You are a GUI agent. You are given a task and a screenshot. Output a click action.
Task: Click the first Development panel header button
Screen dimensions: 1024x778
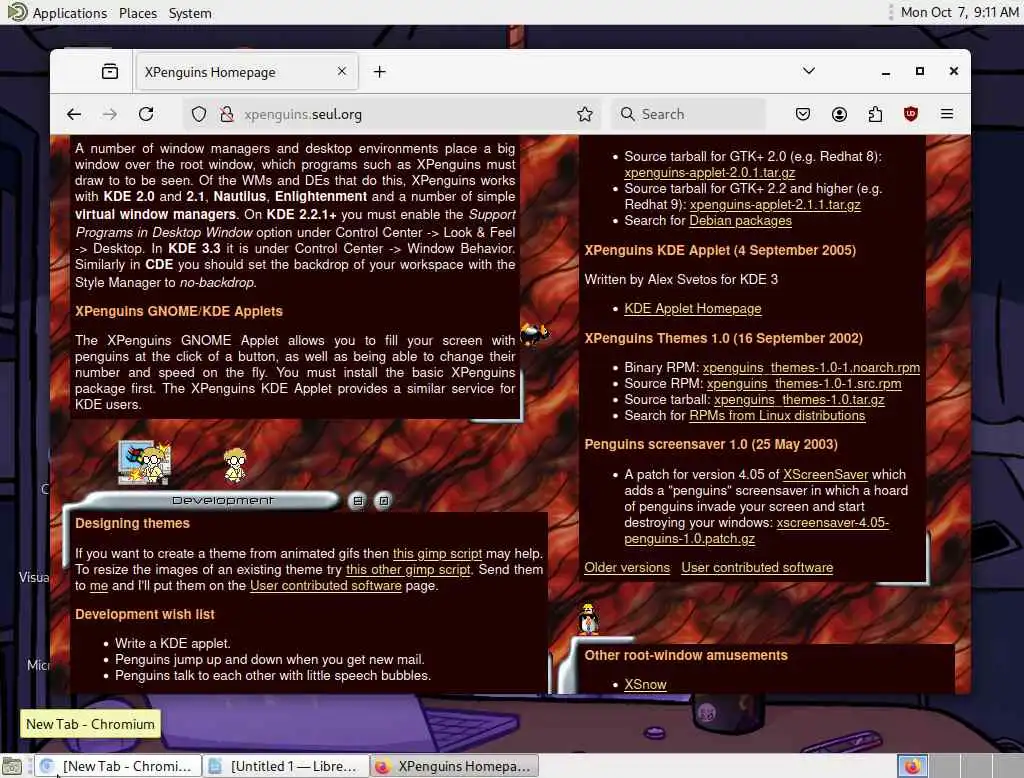coord(358,501)
